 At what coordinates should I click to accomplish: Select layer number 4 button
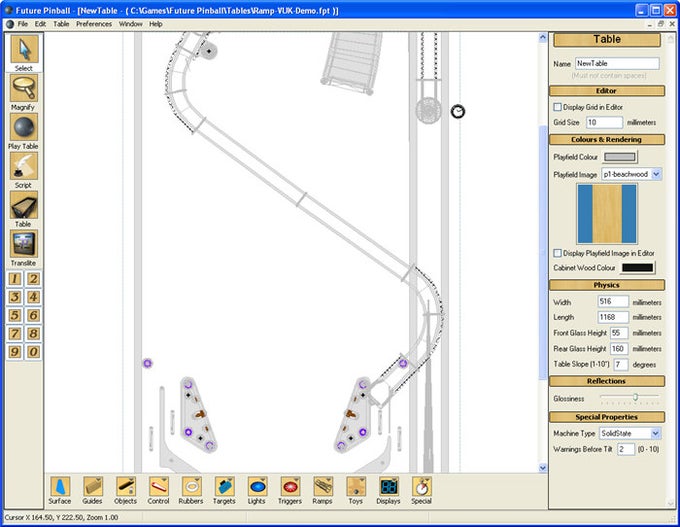33,297
